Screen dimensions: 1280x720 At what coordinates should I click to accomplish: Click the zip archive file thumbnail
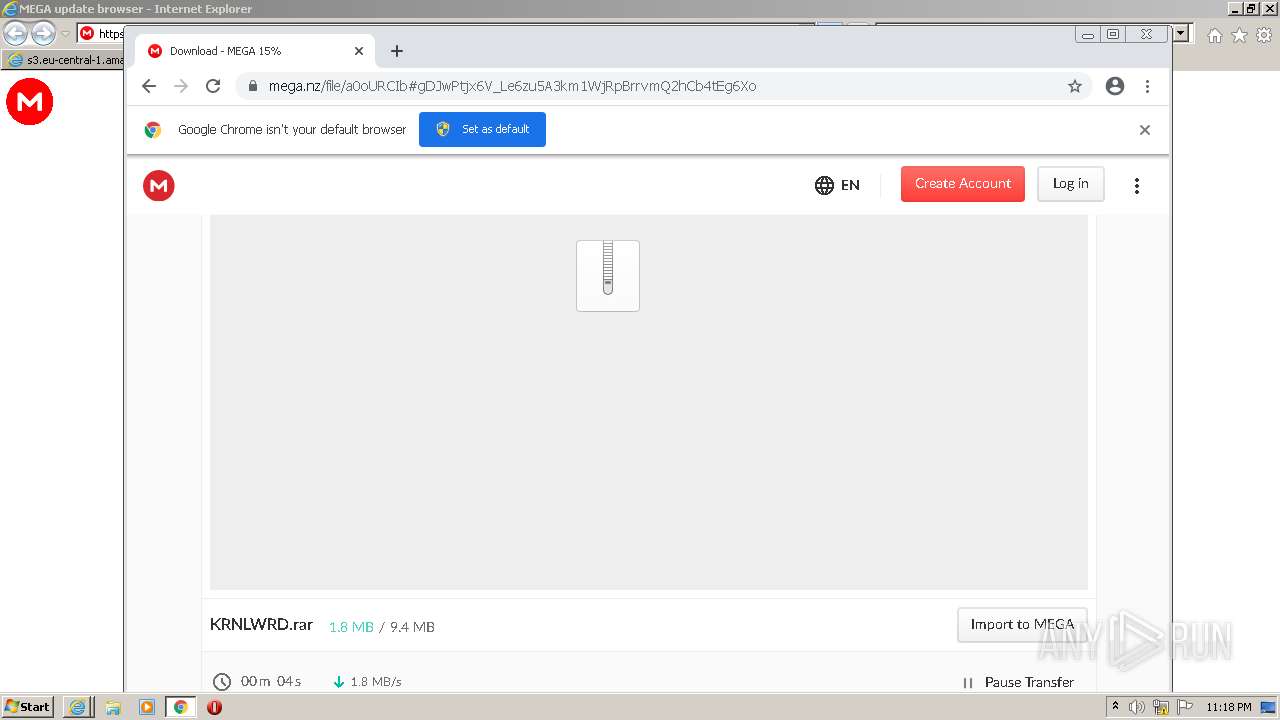(x=608, y=276)
